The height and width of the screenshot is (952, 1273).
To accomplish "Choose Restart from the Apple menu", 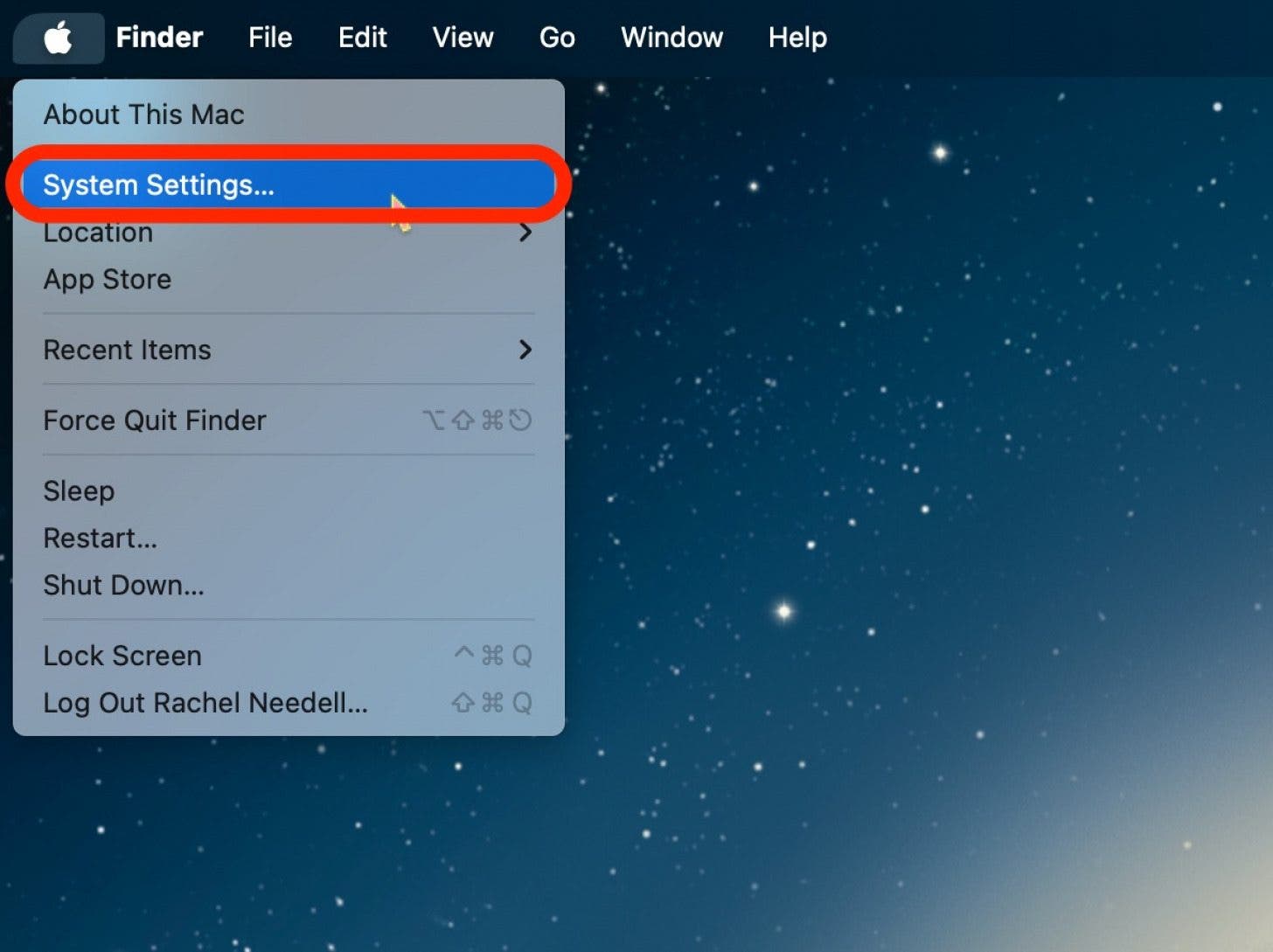I will [100, 538].
